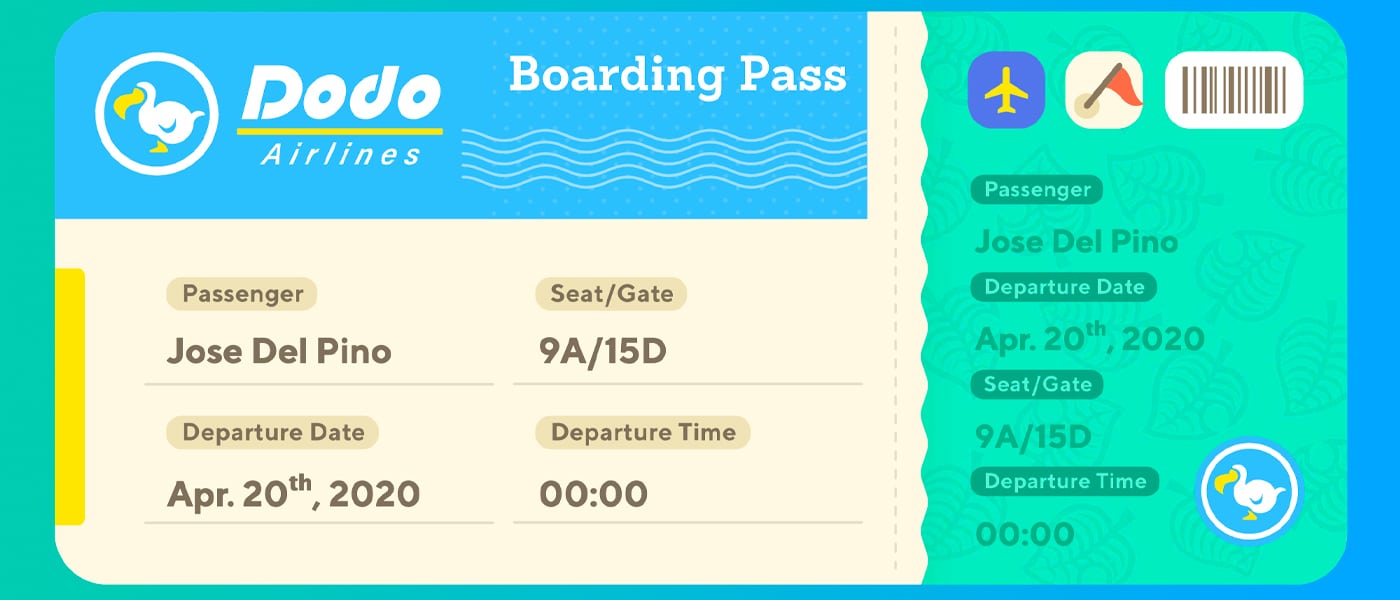Screen dimensions: 1400x600
Task: Select the 00:00 time field on main ticket
Action: (687, 492)
